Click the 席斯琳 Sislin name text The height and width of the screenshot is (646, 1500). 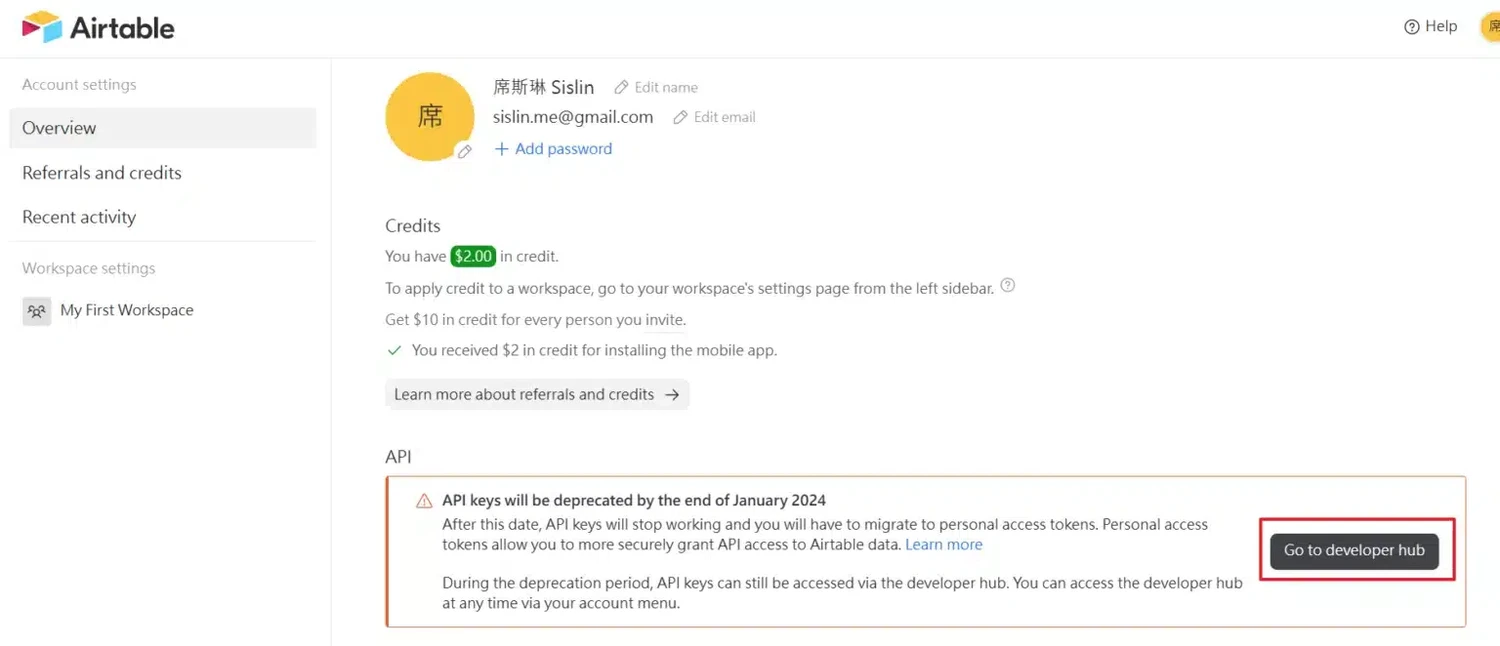[544, 87]
